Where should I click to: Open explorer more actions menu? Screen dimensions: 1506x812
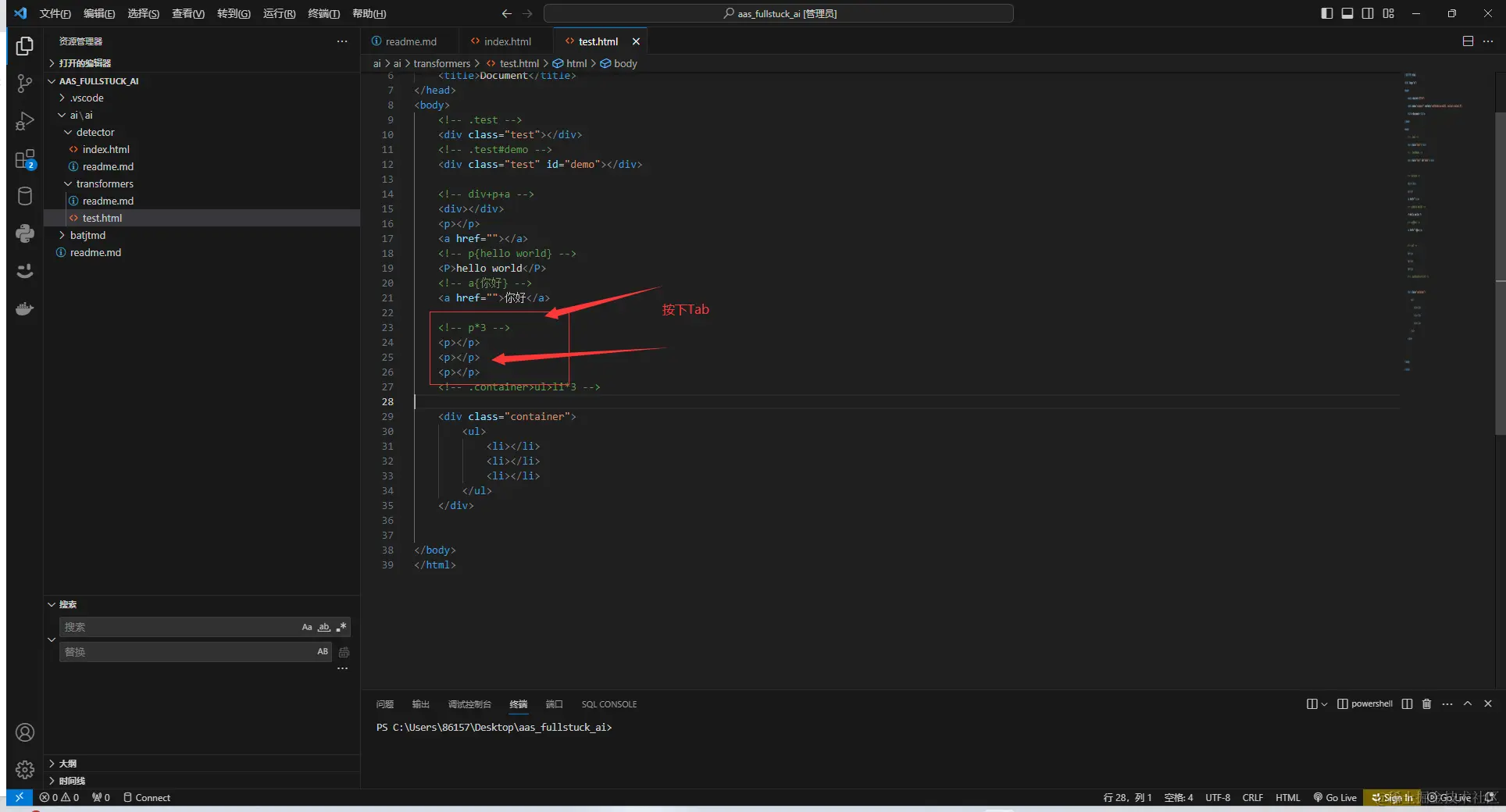click(x=342, y=41)
